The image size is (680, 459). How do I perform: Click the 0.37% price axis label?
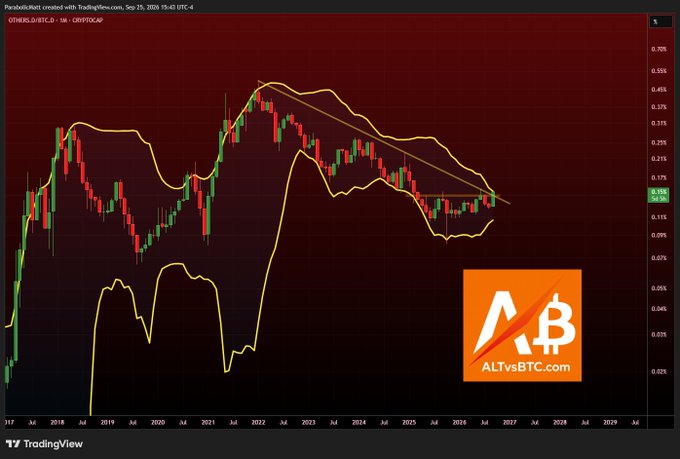pos(659,107)
